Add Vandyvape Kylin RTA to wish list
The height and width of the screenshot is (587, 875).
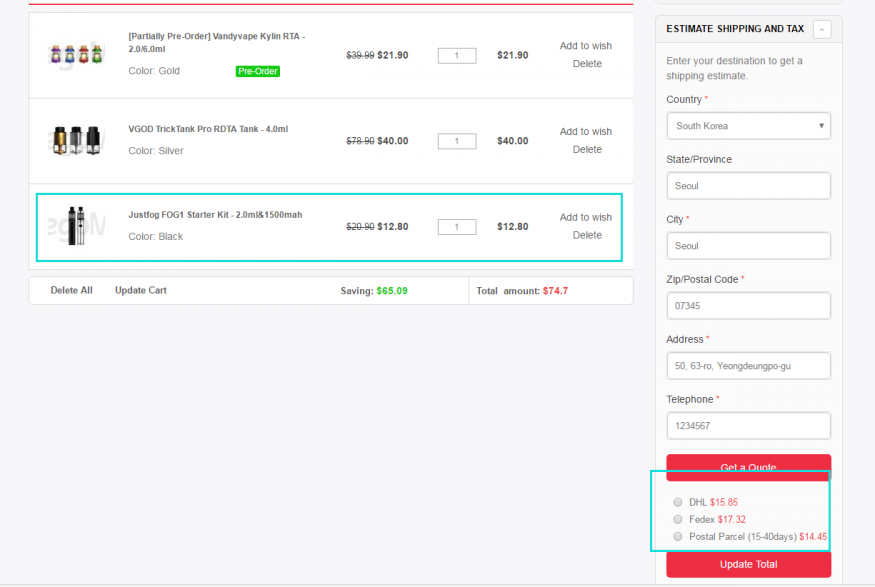coord(585,46)
